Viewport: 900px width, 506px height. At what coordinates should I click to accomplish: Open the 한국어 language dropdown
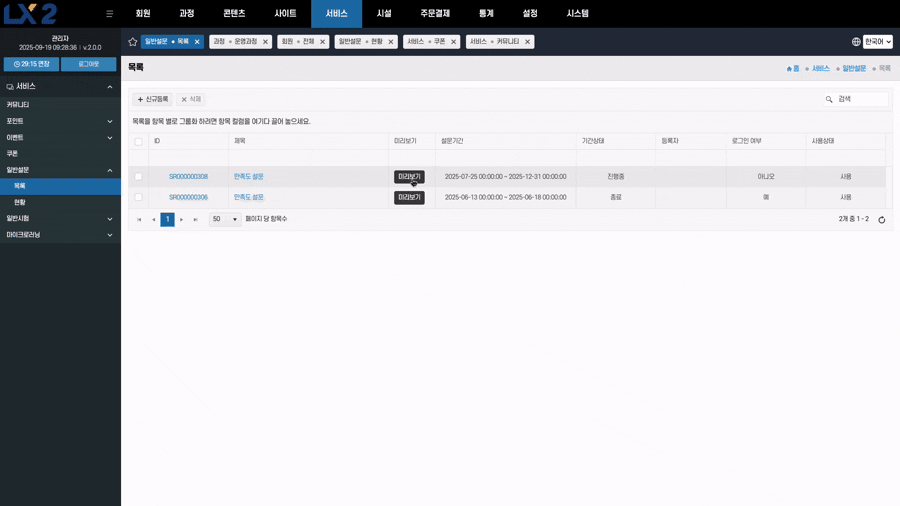click(x=878, y=42)
